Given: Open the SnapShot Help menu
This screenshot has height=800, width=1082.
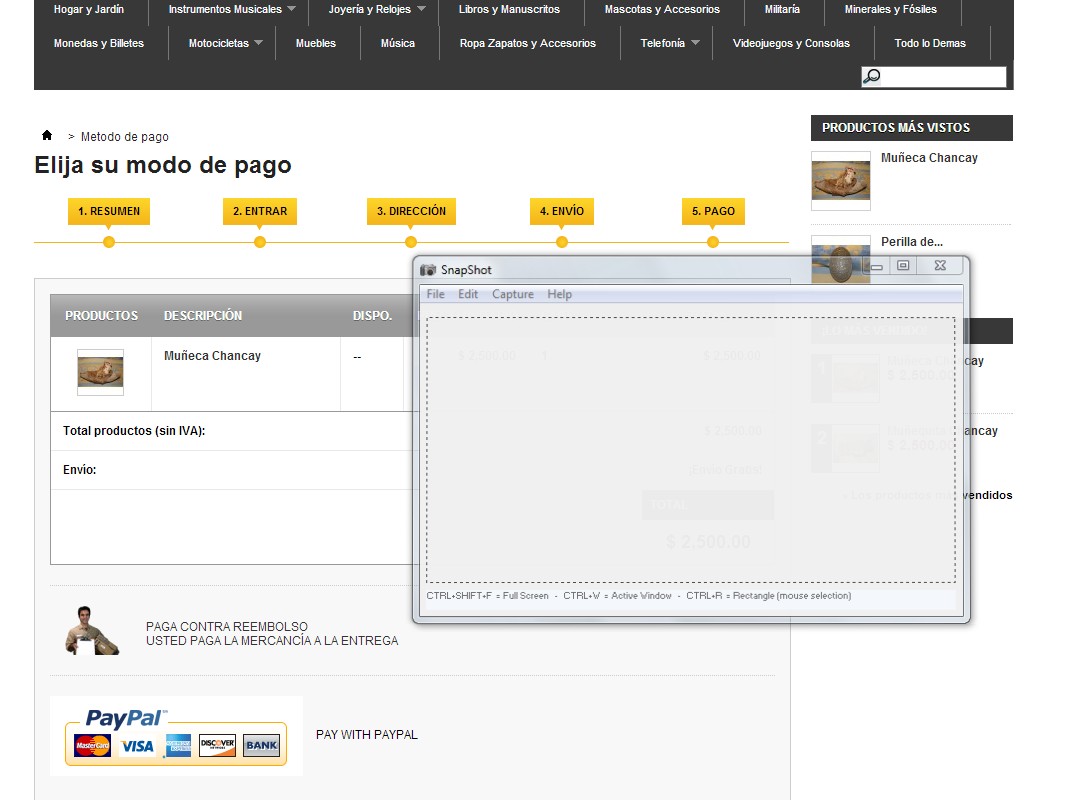Looking at the screenshot, I should (x=560, y=294).
